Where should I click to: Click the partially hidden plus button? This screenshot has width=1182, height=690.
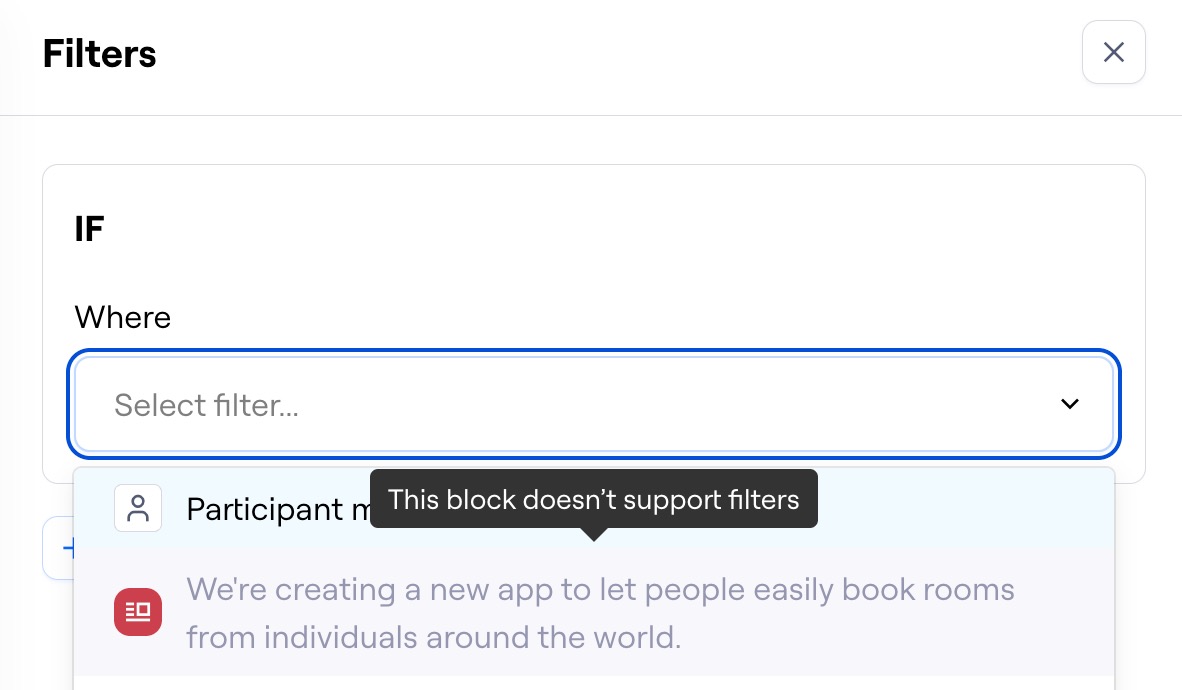click(x=59, y=547)
